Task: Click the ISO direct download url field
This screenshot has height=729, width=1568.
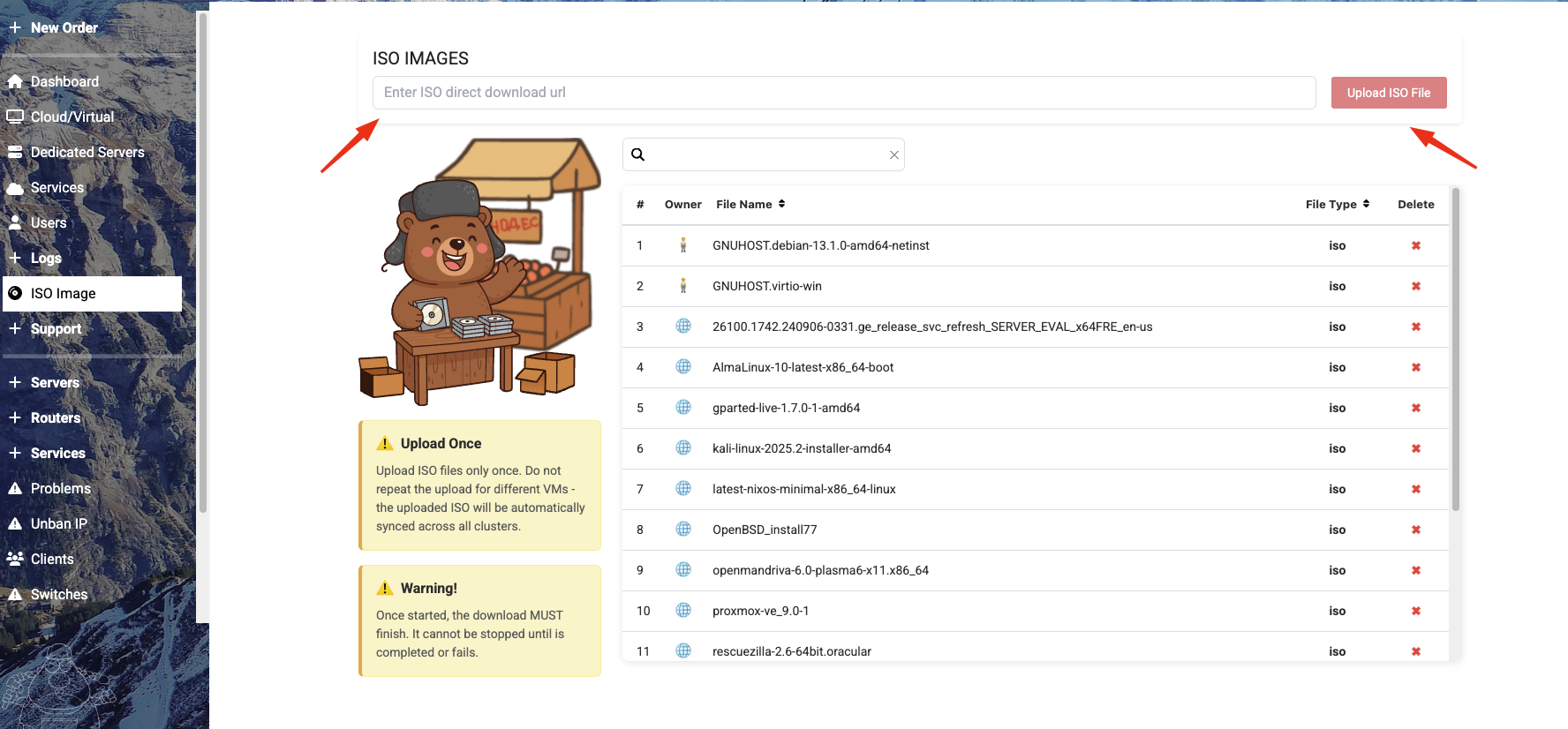Action: [x=843, y=93]
